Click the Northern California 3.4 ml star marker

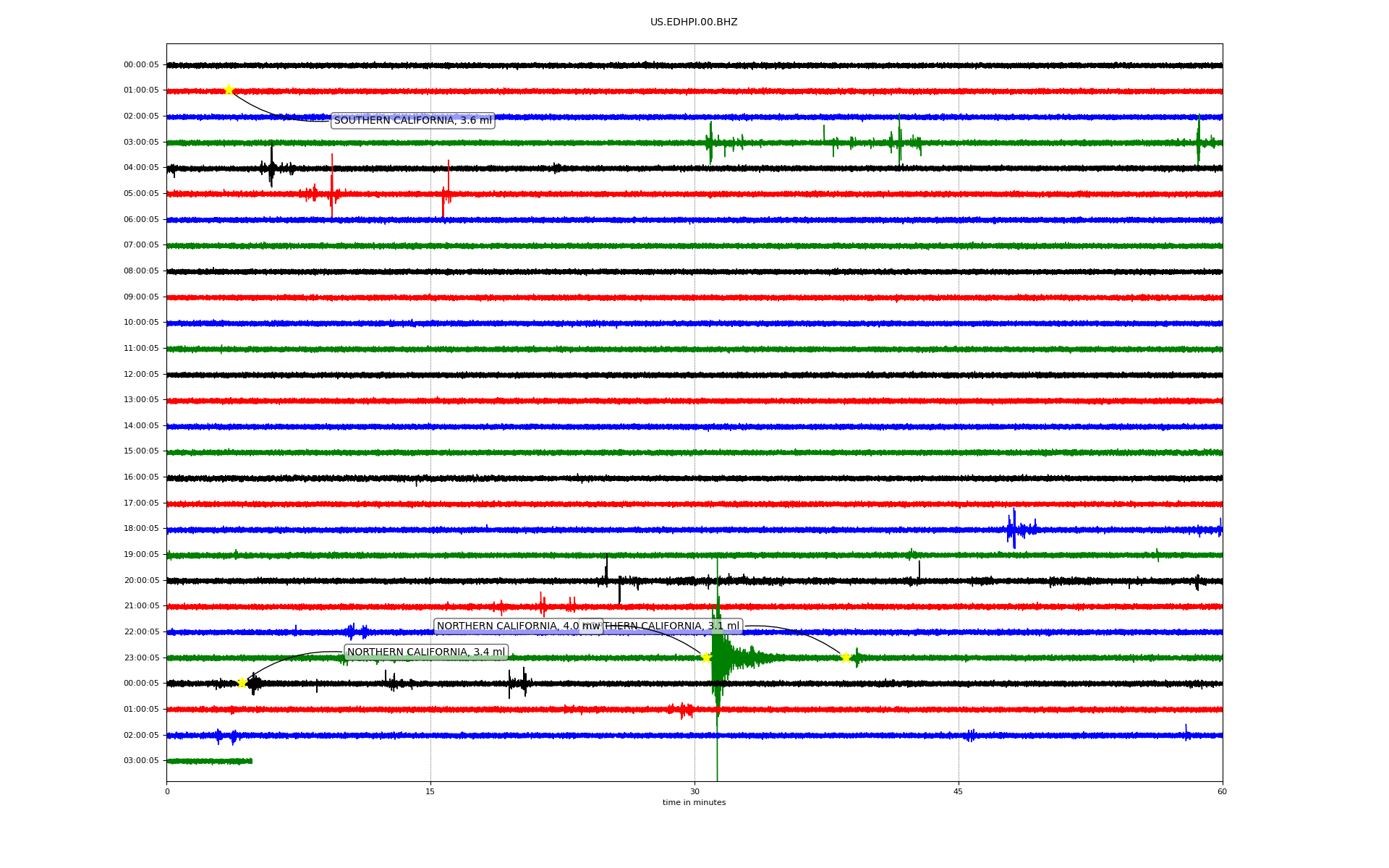[x=242, y=683]
